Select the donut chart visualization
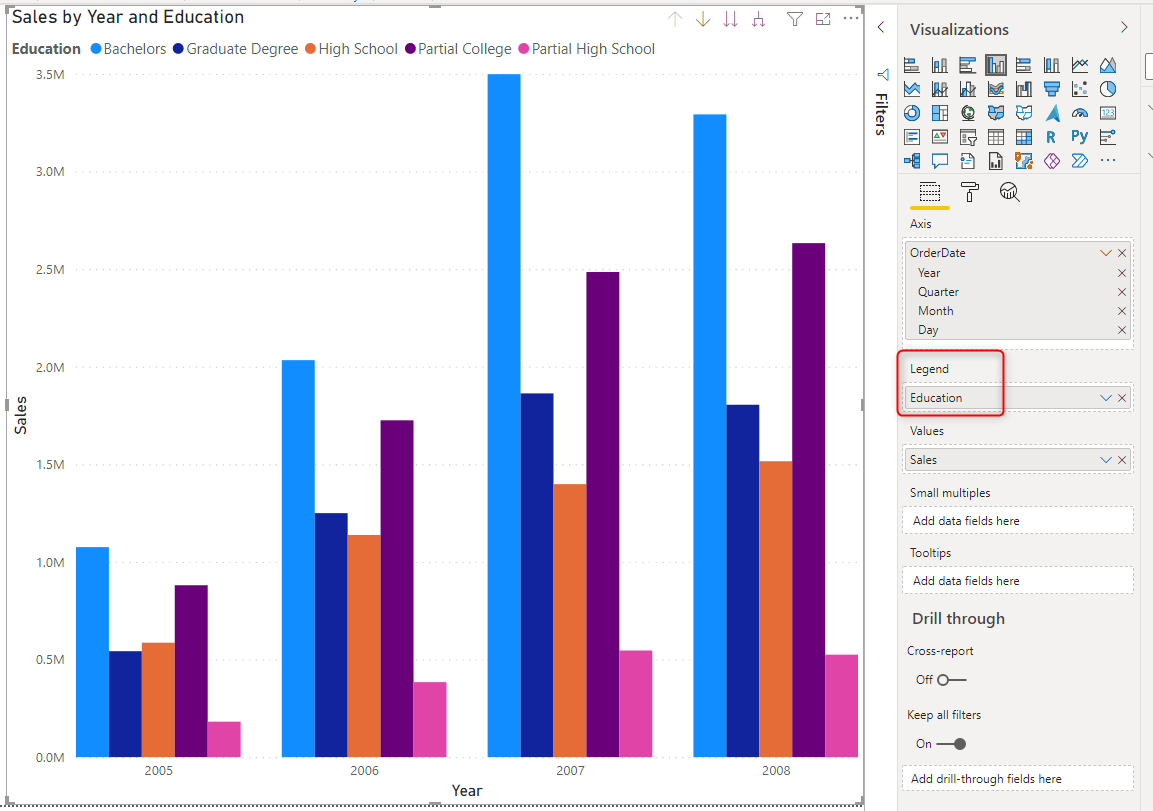This screenshot has width=1153, height=811. coord(912,113)
